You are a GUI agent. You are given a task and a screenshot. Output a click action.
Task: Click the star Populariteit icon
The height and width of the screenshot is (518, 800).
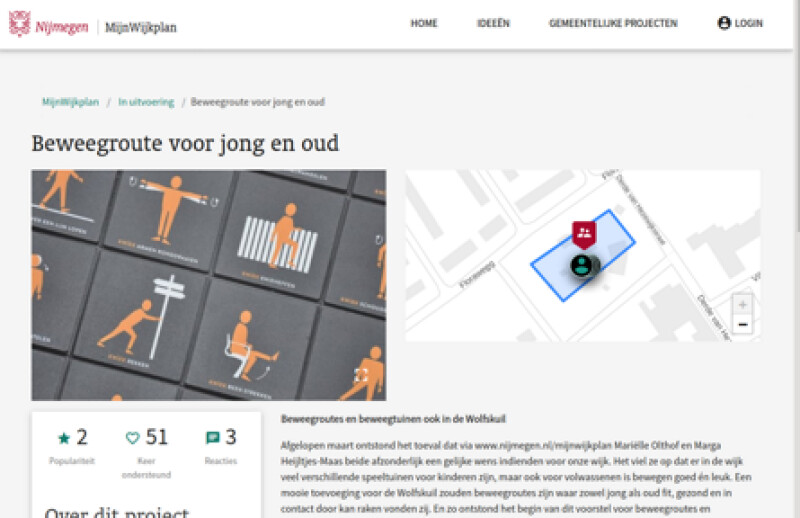pyautogui.click(x=64, y=438)
